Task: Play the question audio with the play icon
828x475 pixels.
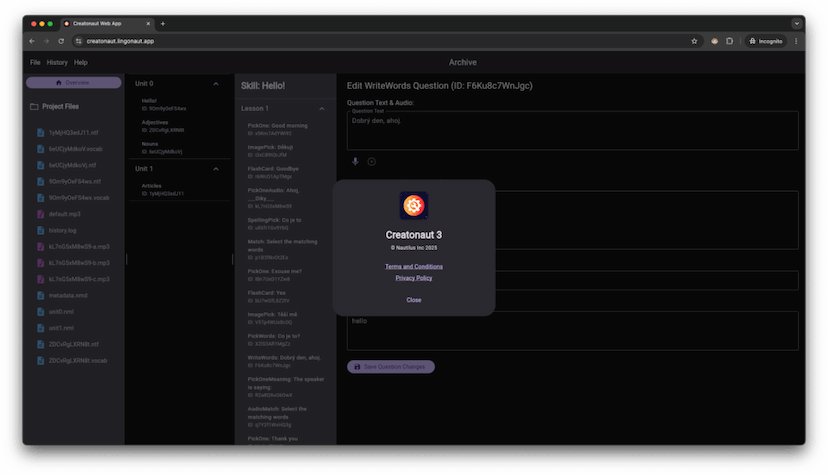Action: tap(372, 162)
